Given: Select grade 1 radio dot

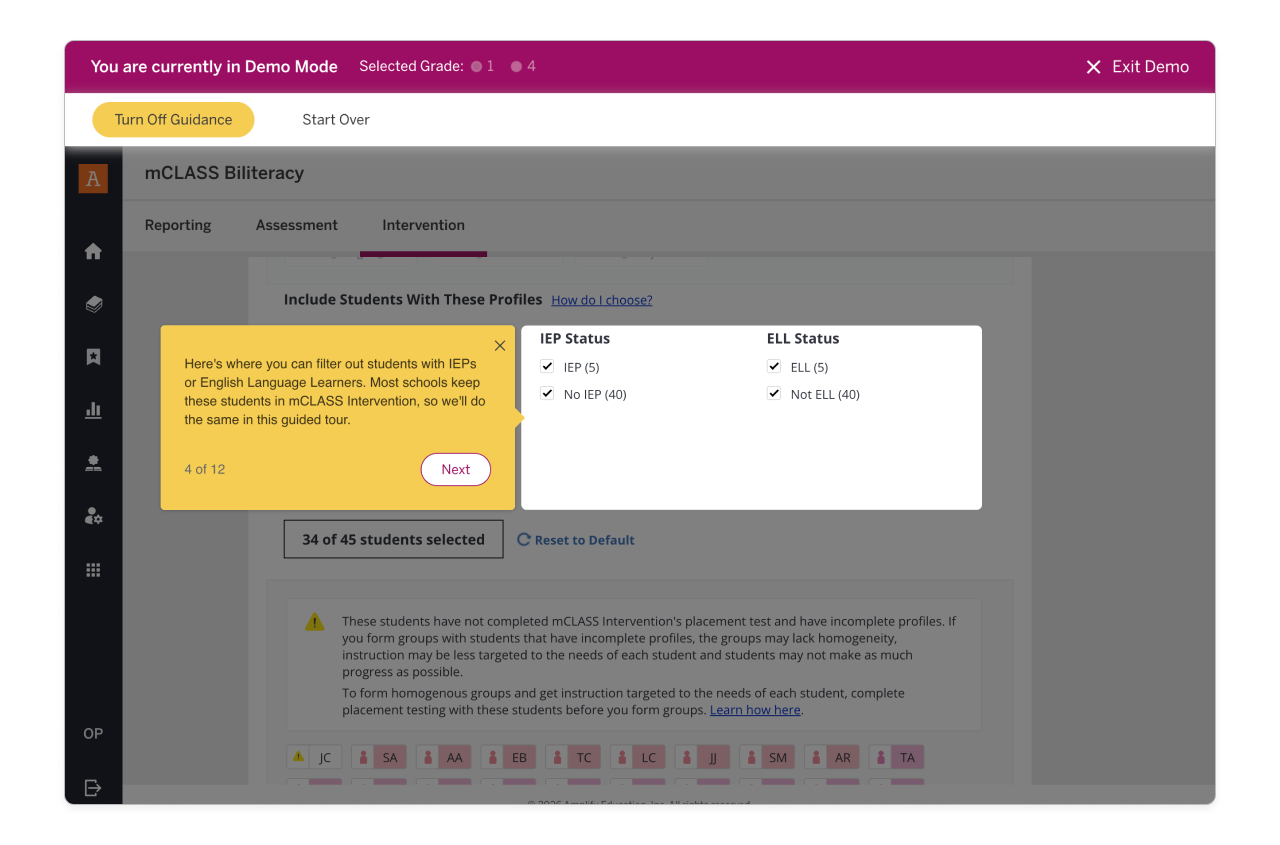Looking at the screenshot, I should point(477,67).
